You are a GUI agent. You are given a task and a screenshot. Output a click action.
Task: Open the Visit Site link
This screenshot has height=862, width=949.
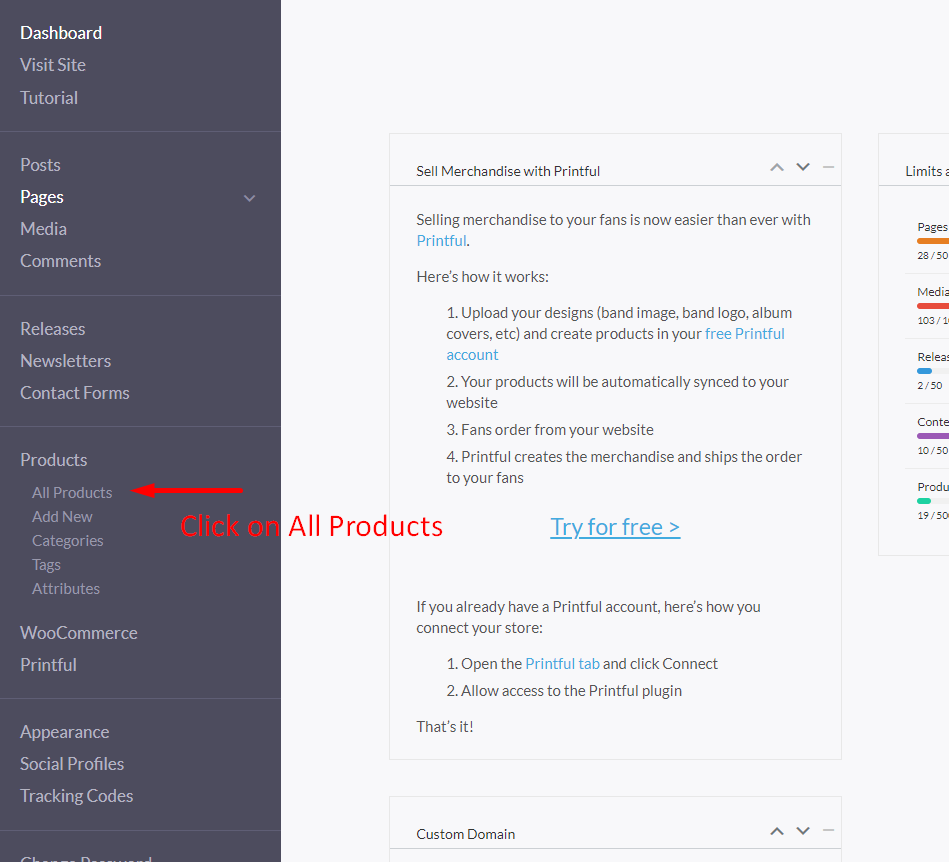[53, 65]
